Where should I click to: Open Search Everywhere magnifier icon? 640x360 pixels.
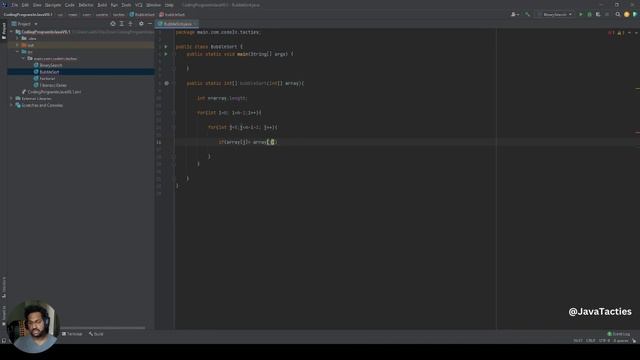coord(618,14)
